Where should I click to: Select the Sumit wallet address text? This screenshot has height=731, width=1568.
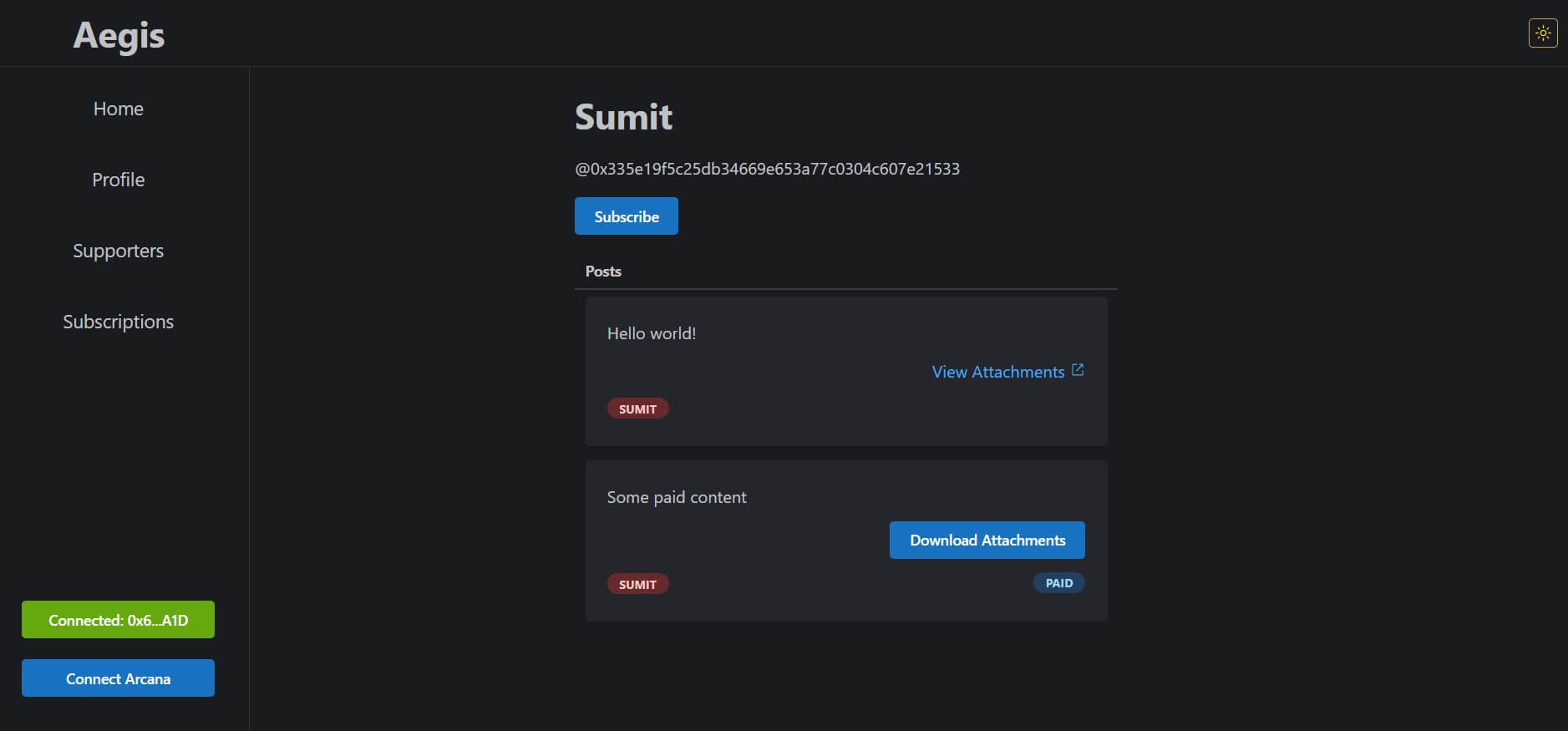click(767, 169)
